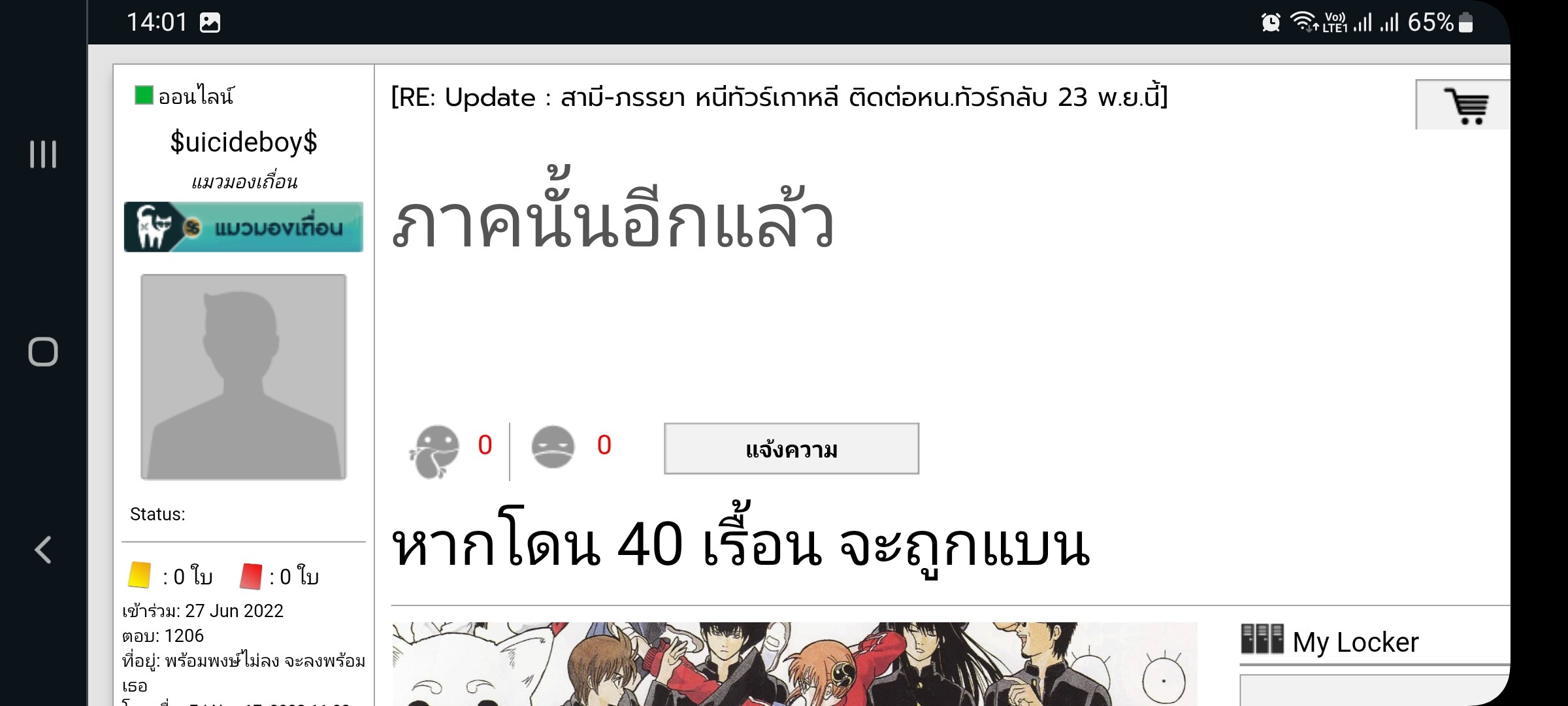Click the unamused face reaction icon
The width and height of the screenshot is (1568, 706).
point(553,447)
